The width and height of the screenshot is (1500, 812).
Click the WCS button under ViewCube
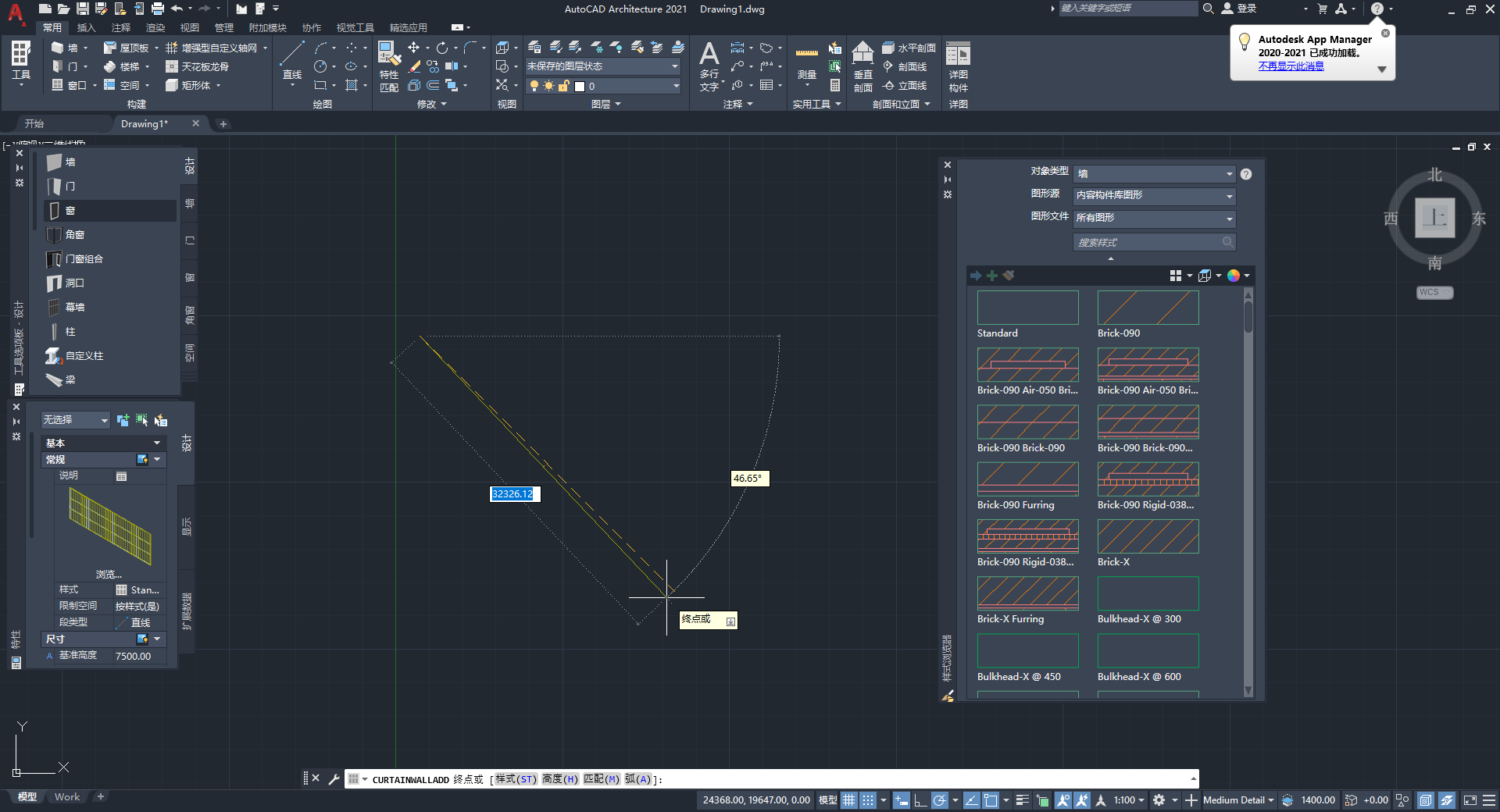click(x=1434, y=292)
